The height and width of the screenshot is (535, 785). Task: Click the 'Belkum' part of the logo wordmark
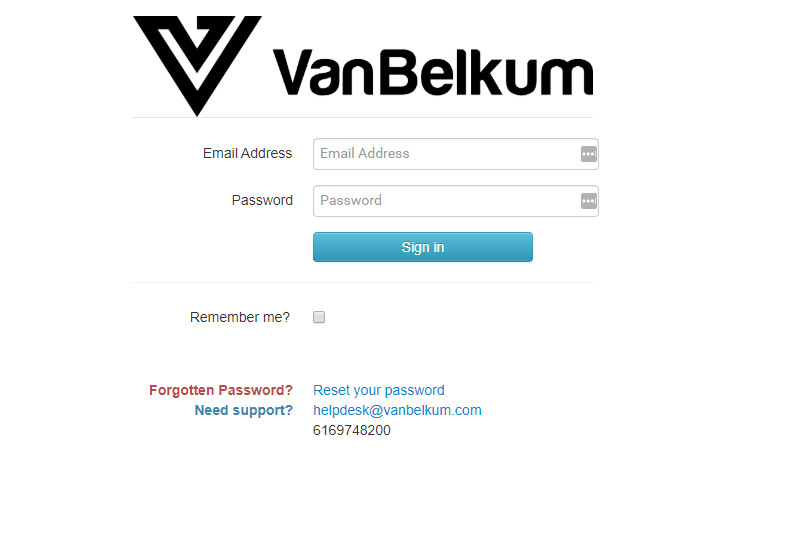tap(486, 72)
